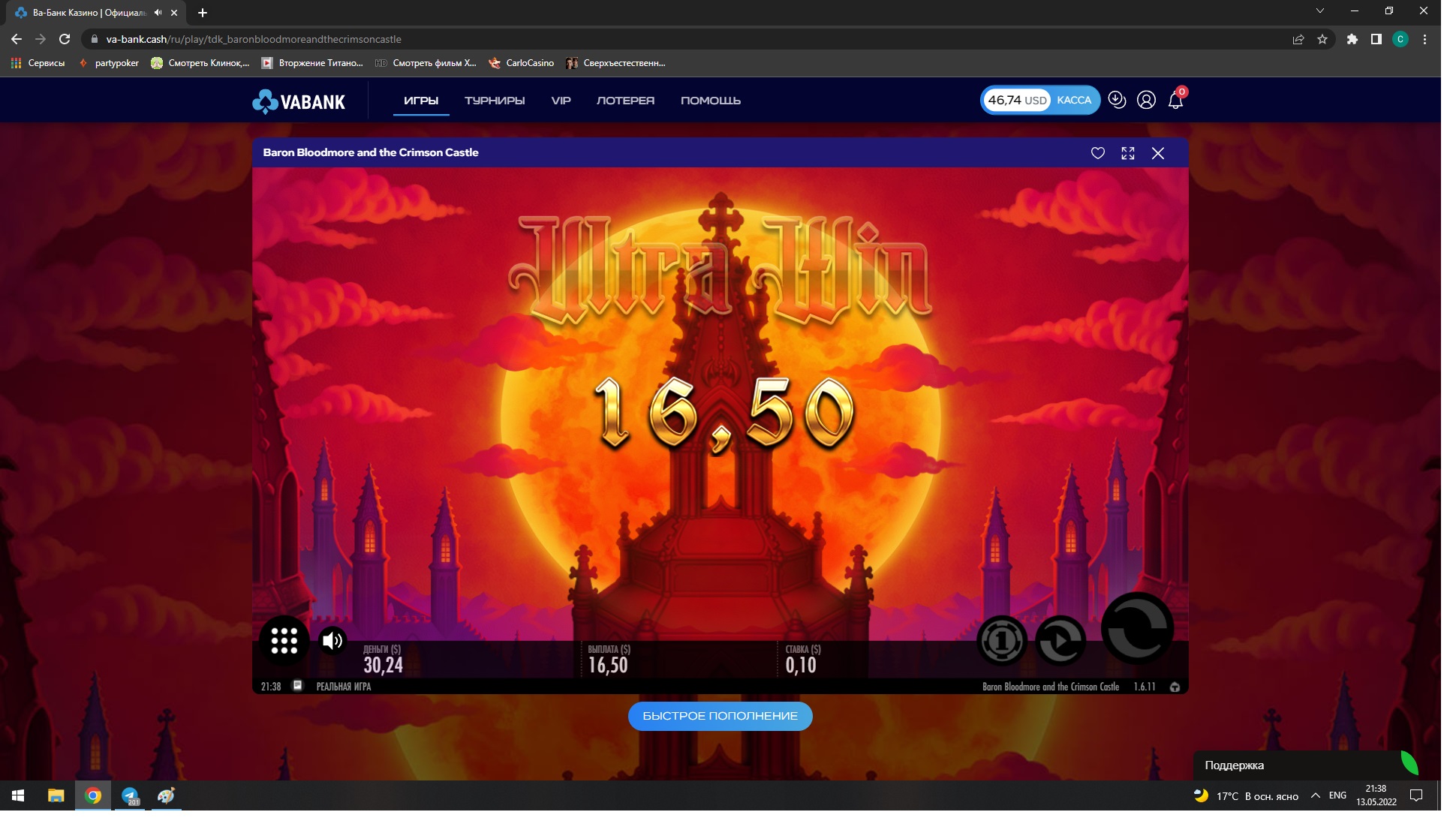Open user profile account icon
This screenshot has width=1456, height=824.
click(x=1146, y=100)
